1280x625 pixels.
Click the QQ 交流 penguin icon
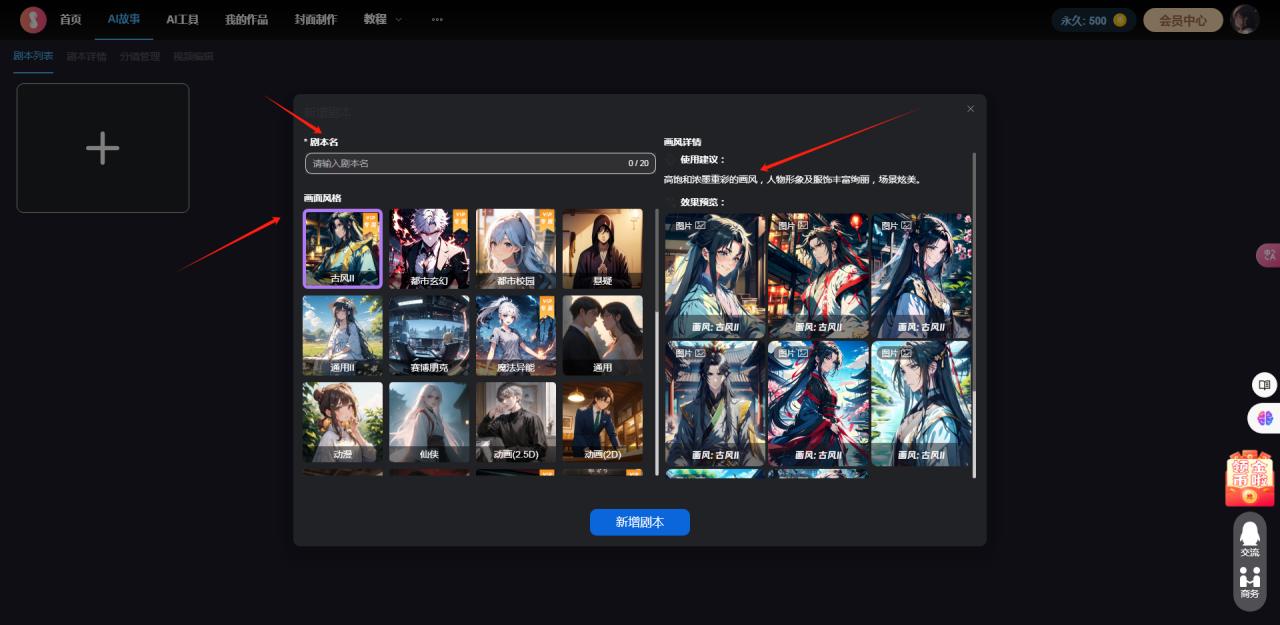1250,538
